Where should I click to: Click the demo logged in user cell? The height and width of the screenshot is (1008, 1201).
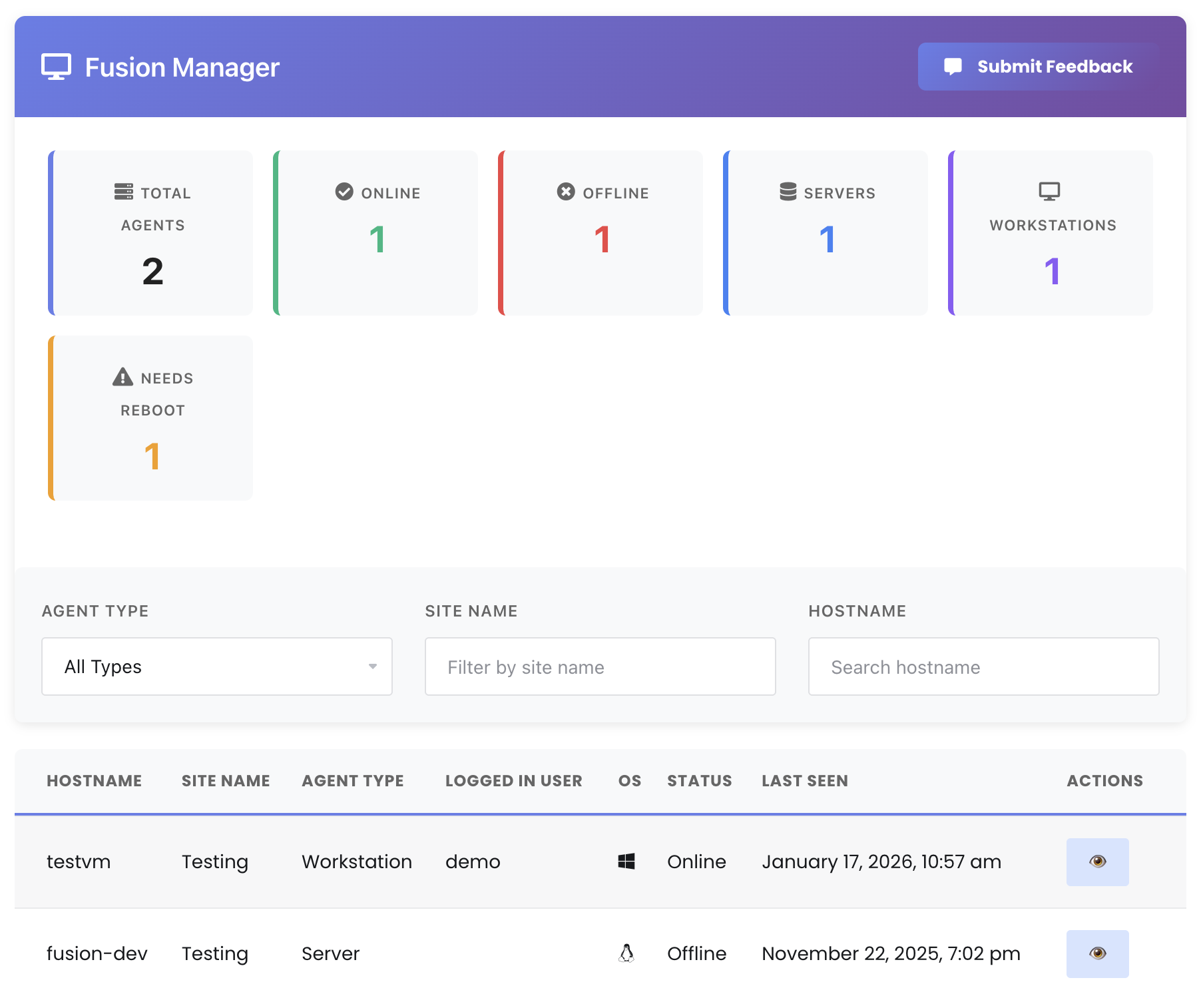(x=473, y=862)
